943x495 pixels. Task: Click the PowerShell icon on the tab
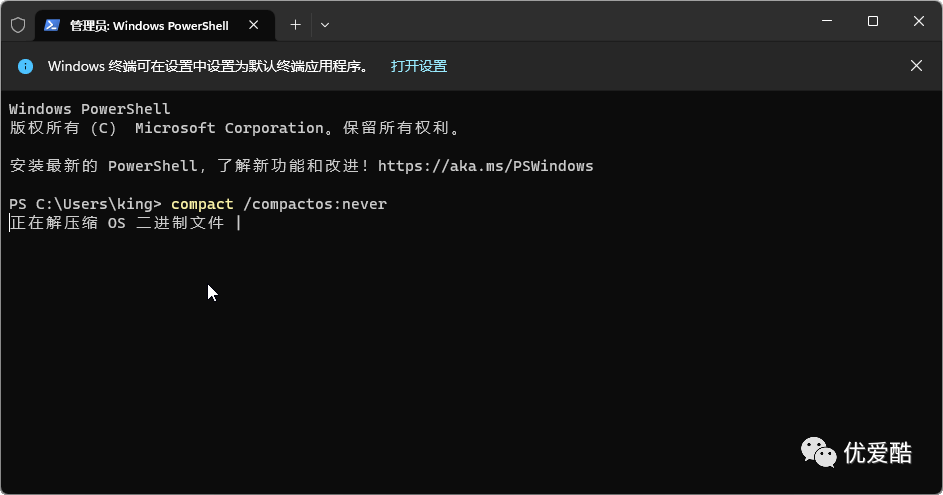pos(52,25)
